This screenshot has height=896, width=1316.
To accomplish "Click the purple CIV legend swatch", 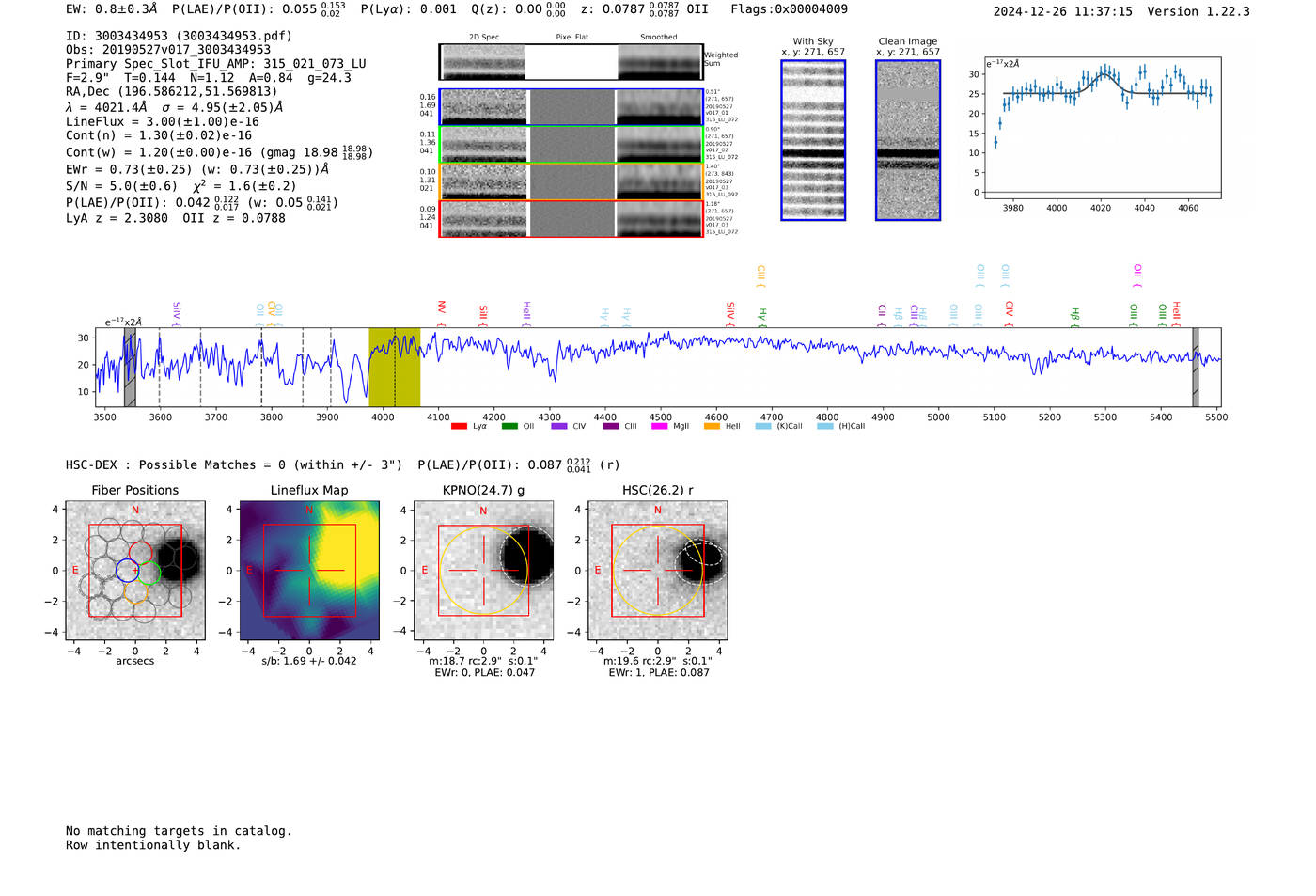I will click(x=559, y=426).
